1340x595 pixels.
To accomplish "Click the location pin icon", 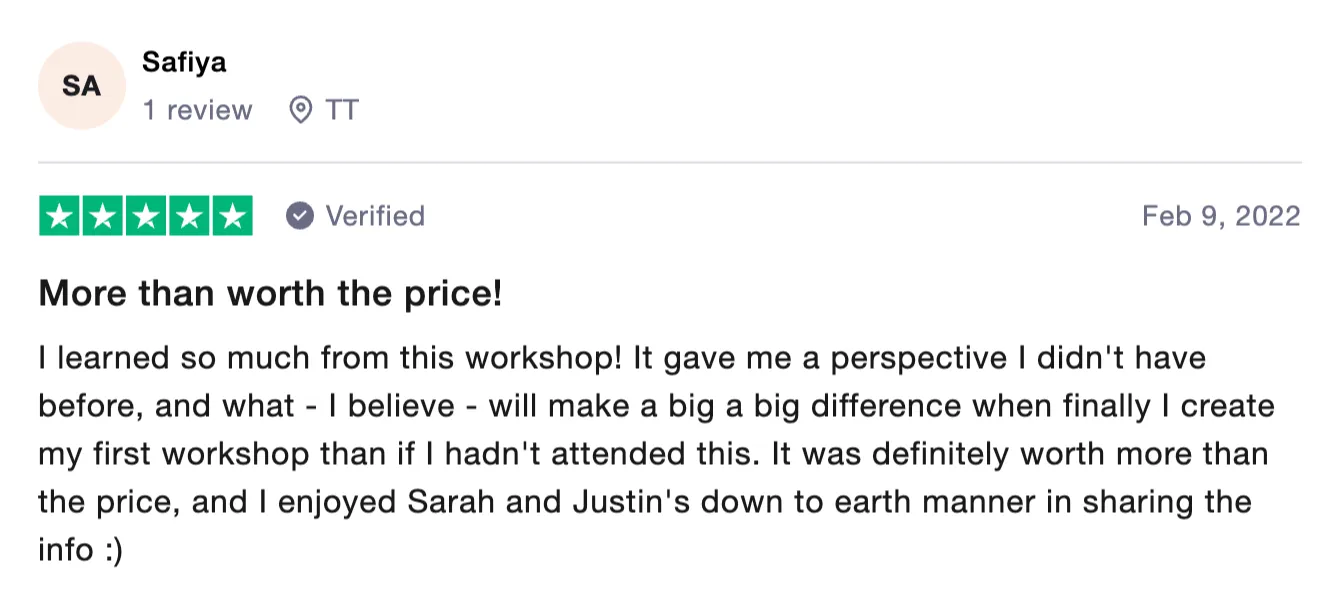I will (x=300, y=110).
